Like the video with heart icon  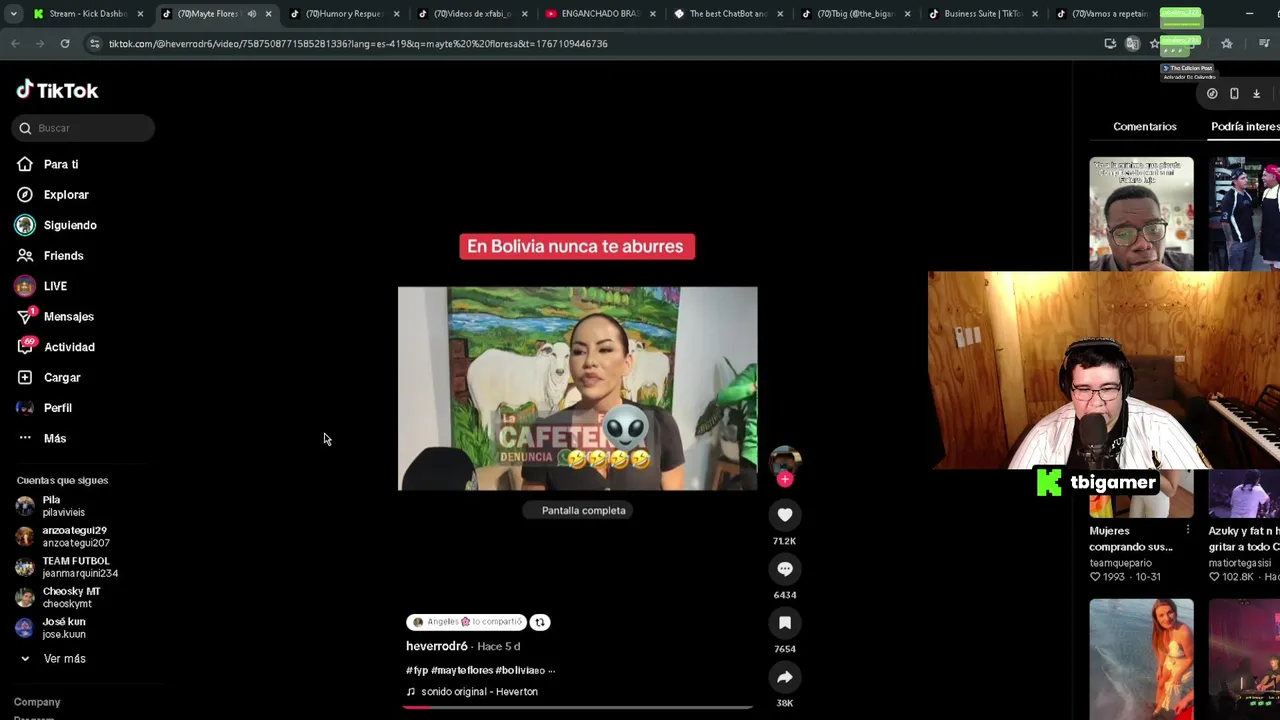[785, 514]
